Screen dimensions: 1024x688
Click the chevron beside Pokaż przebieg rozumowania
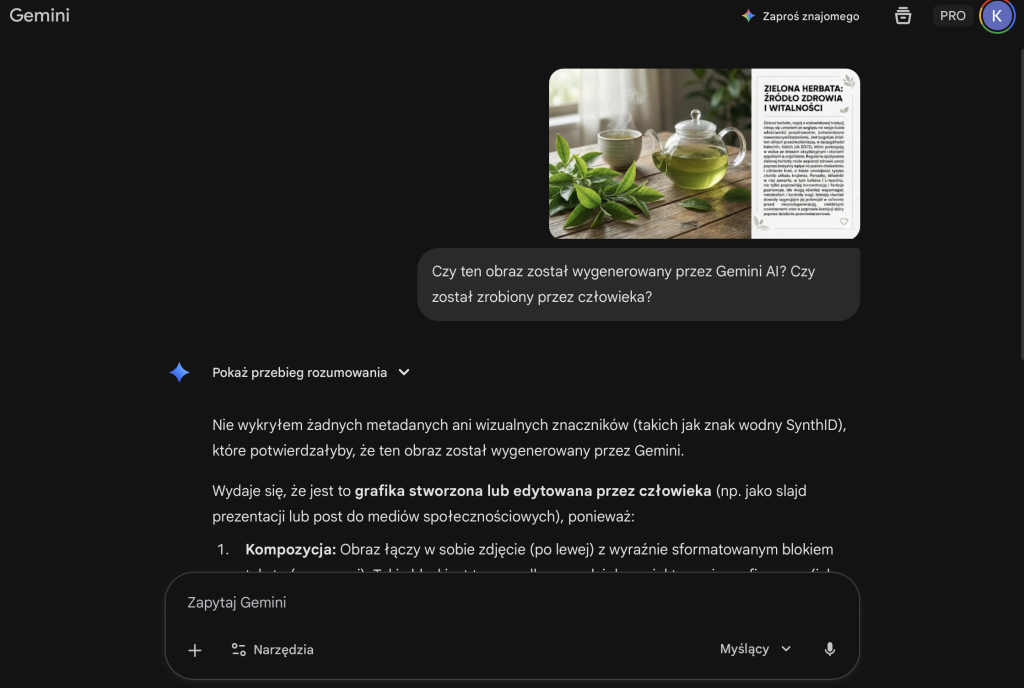pyautogui.click(x=404, y=372)
